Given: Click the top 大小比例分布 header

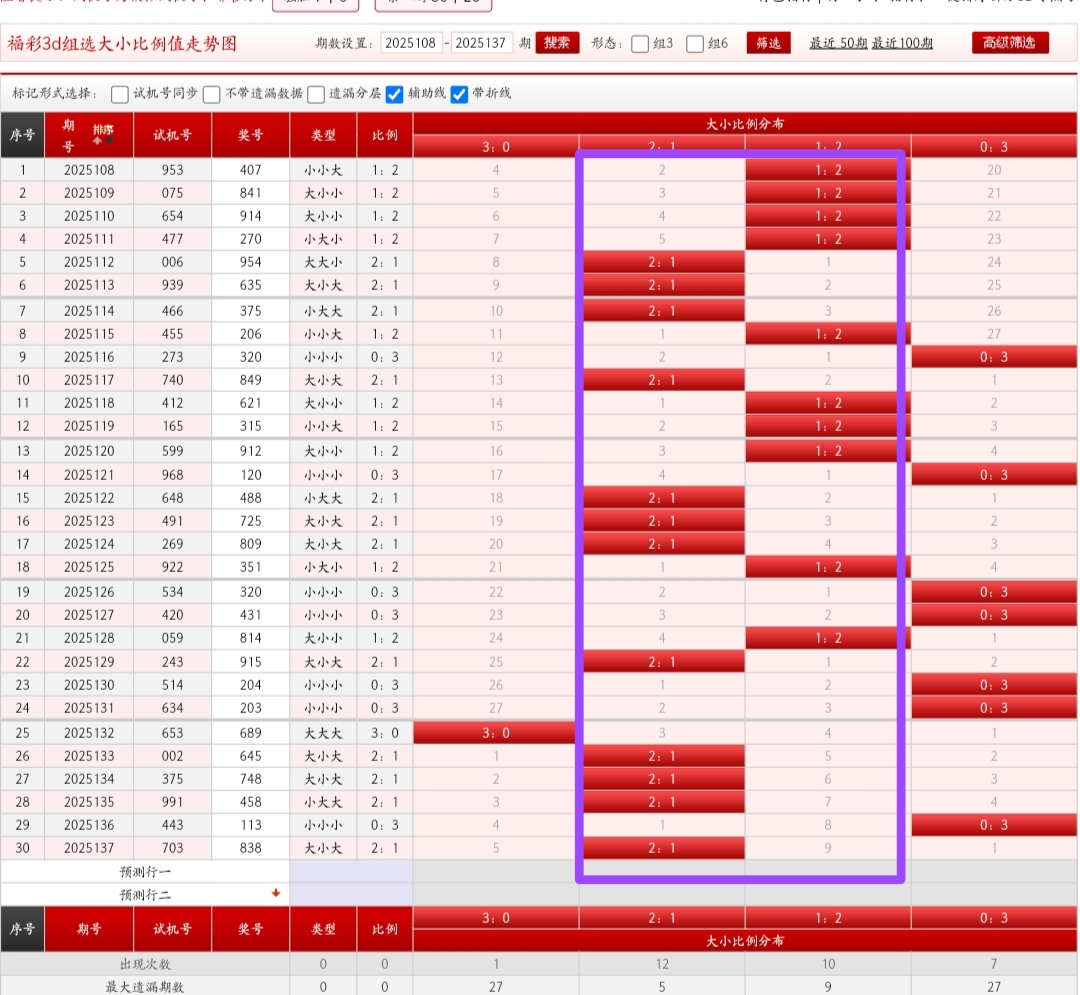Looking at the screenshot, I should coord(745,124).
